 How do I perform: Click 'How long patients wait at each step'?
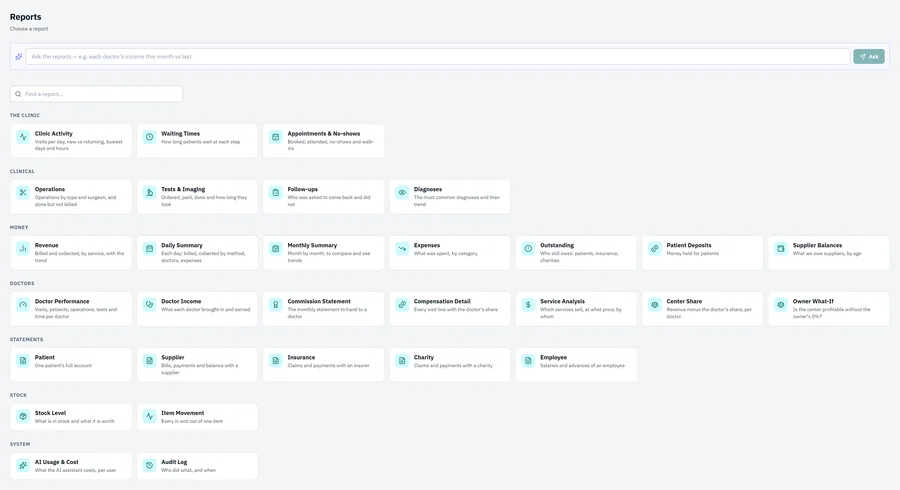point(200,142)
